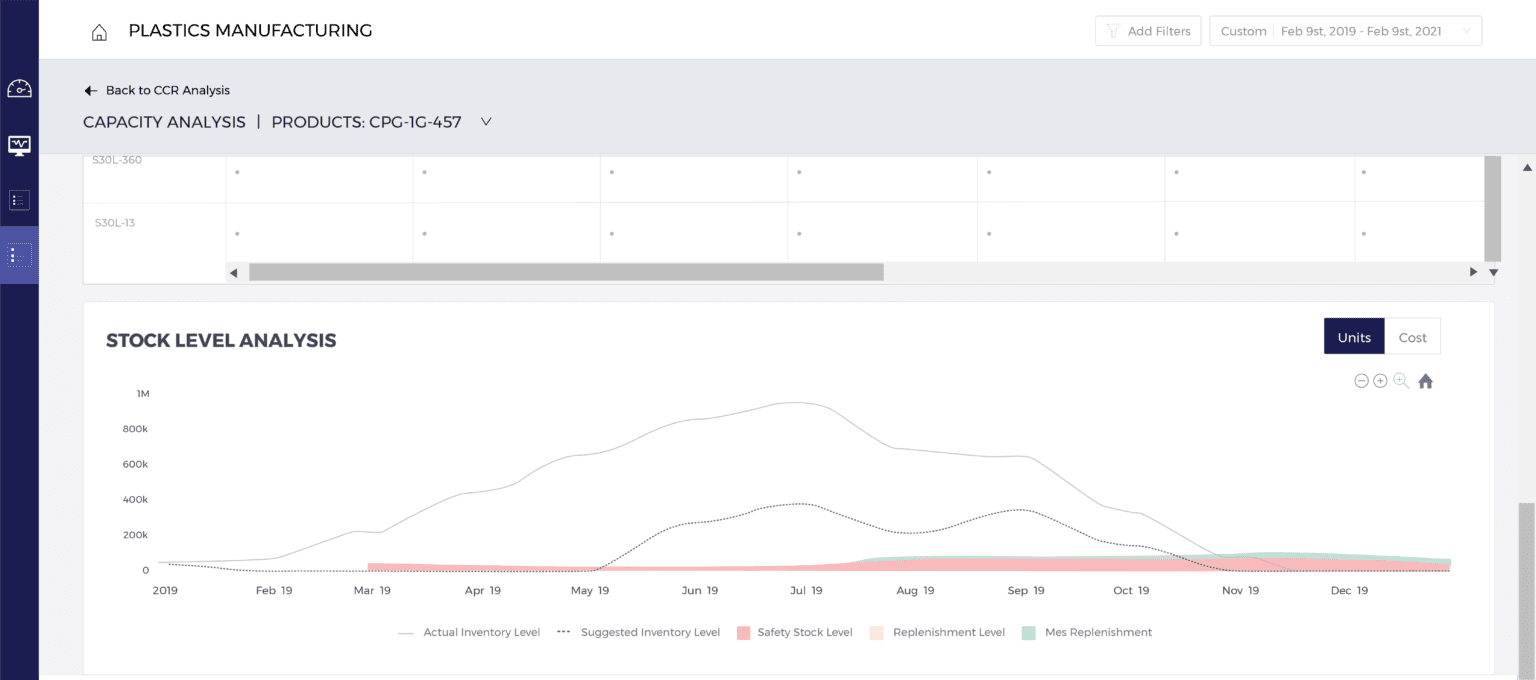
Task: Select the Safety Stock Level color swatch
Action: (744, 632)
